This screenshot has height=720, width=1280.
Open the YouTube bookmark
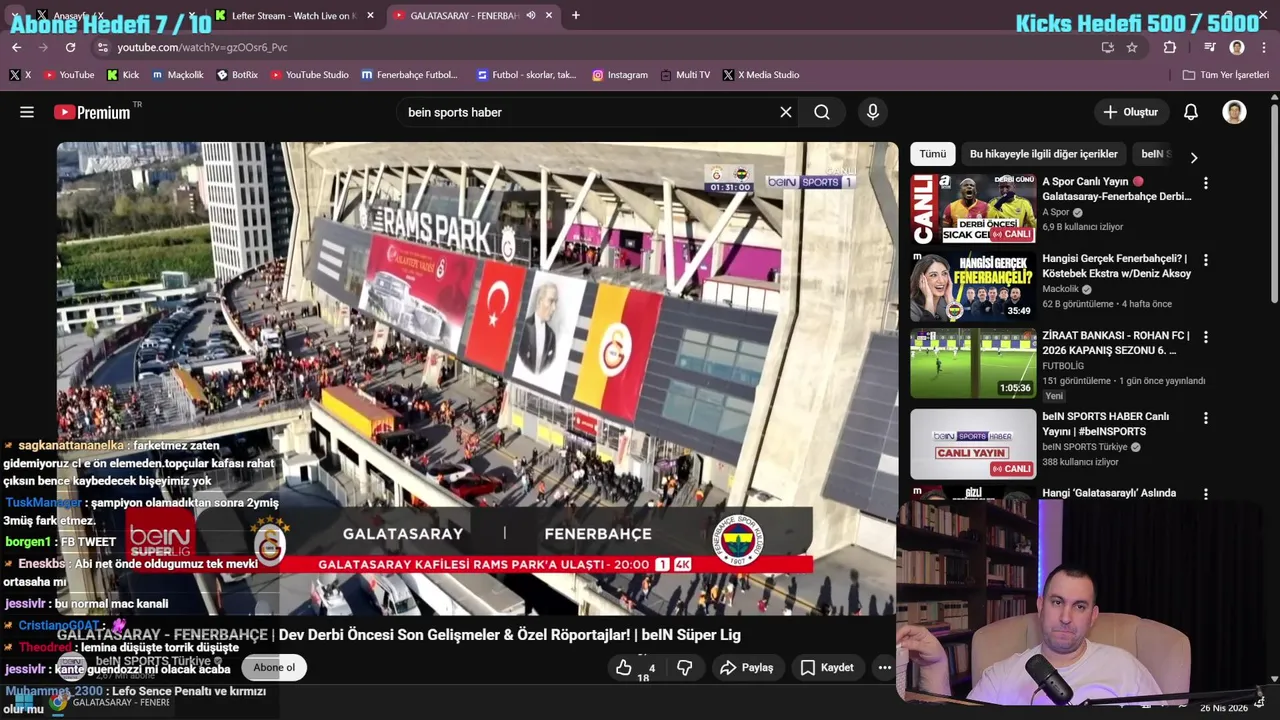pos(68,75)
